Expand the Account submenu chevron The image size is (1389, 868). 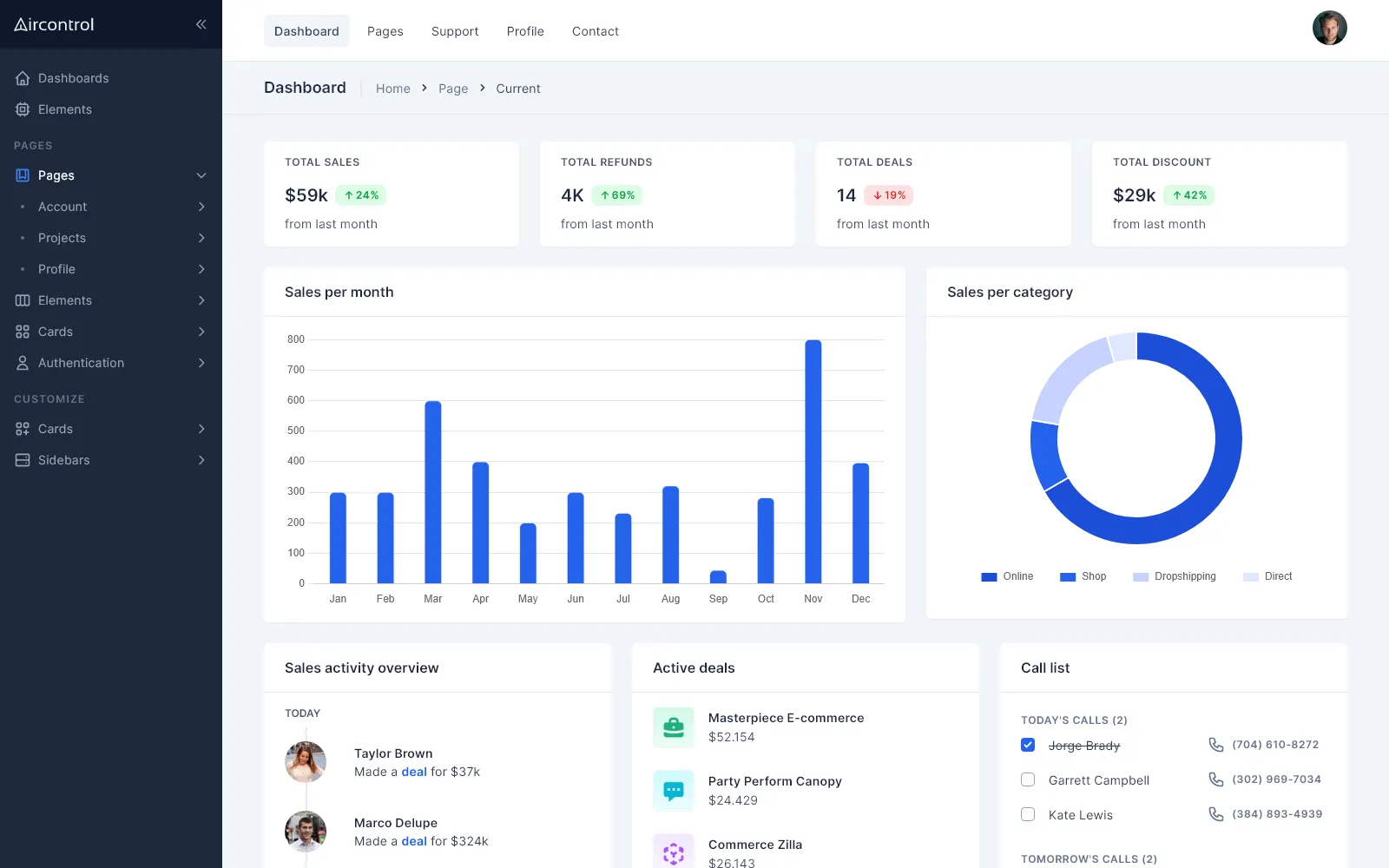(x=201, y=207)
